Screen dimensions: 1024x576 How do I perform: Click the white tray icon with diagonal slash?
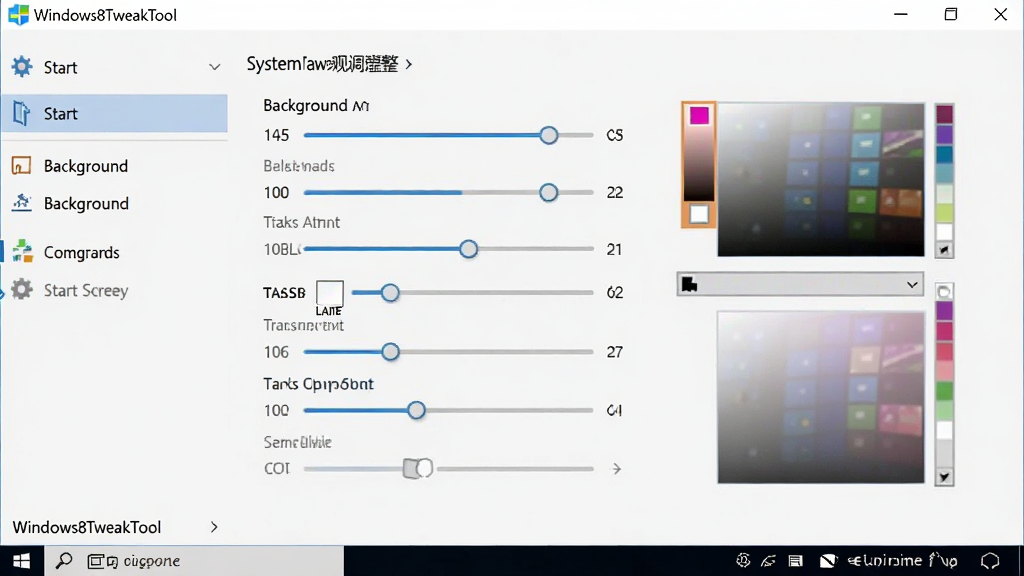828,561
